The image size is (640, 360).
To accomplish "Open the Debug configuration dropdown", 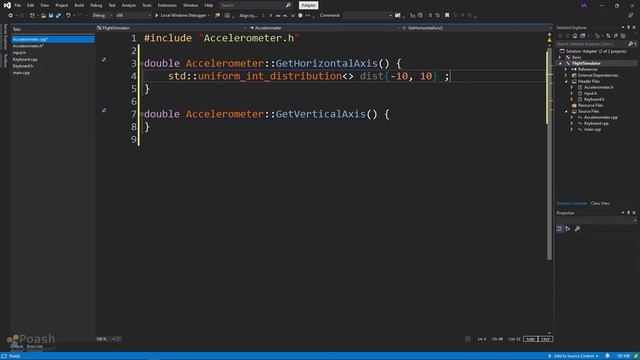I will 102,16.
